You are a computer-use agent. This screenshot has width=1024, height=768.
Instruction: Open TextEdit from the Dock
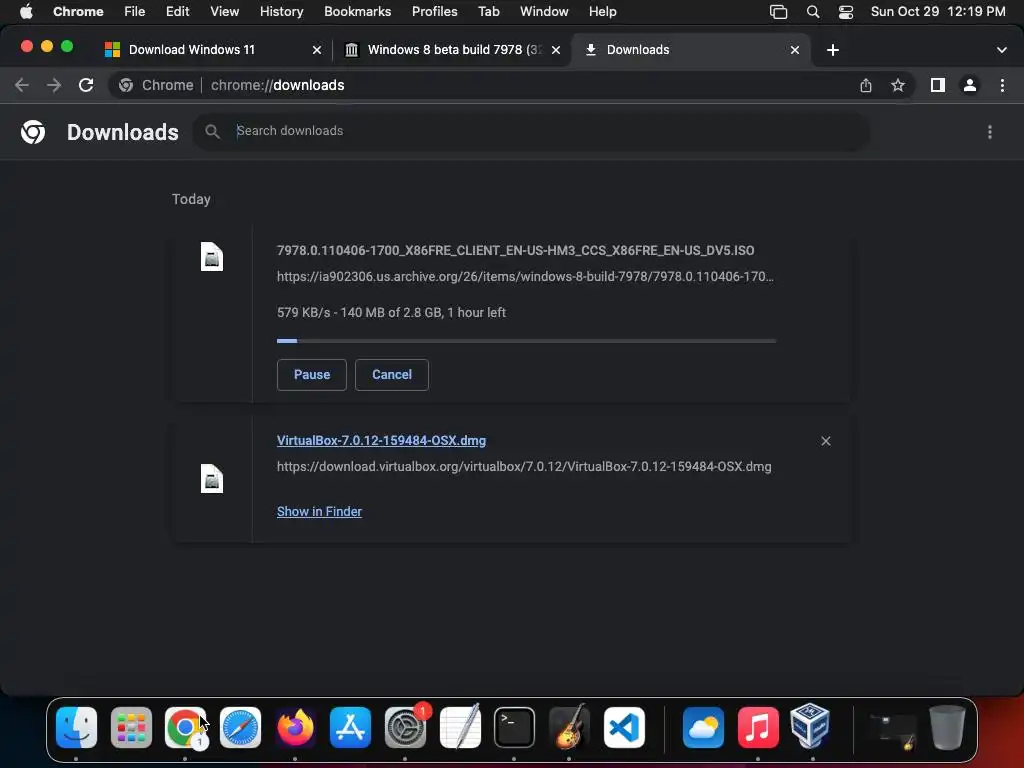click(460, 727)
